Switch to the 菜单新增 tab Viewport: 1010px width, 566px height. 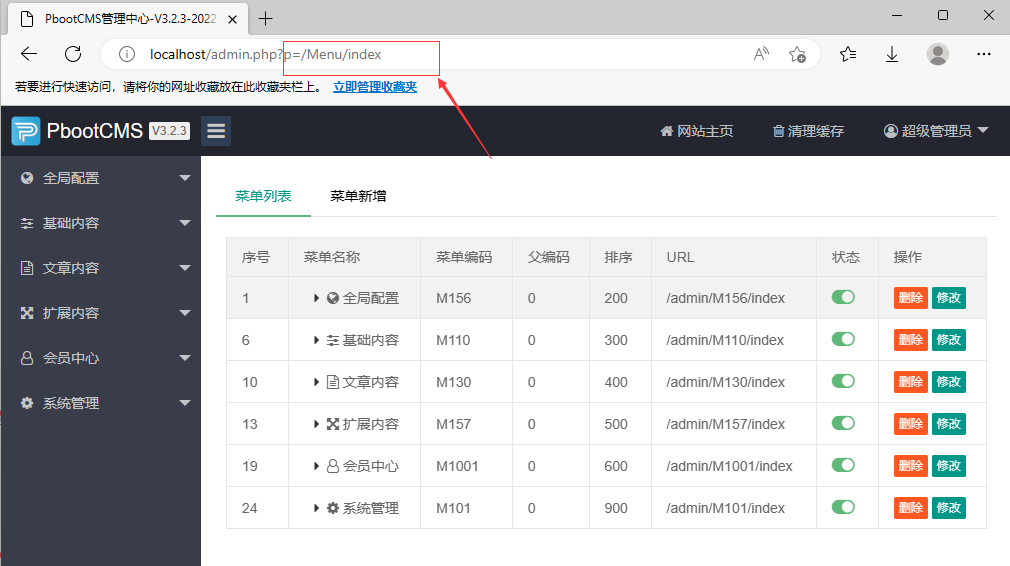[x=358, y=196]
